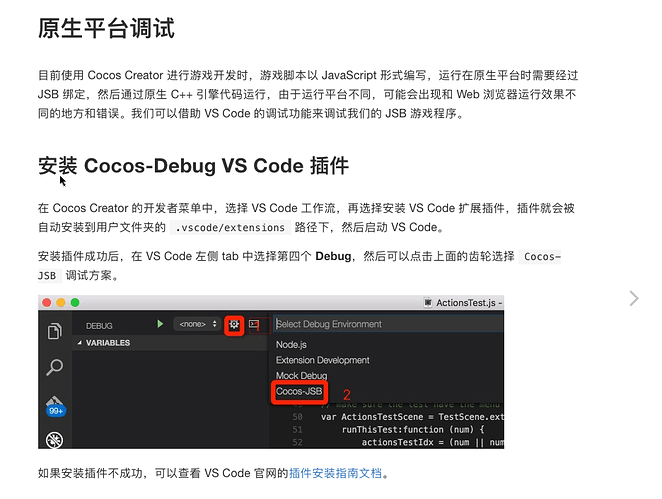
Task: Select Node.js in the environment list
Action: click(291, 344)
